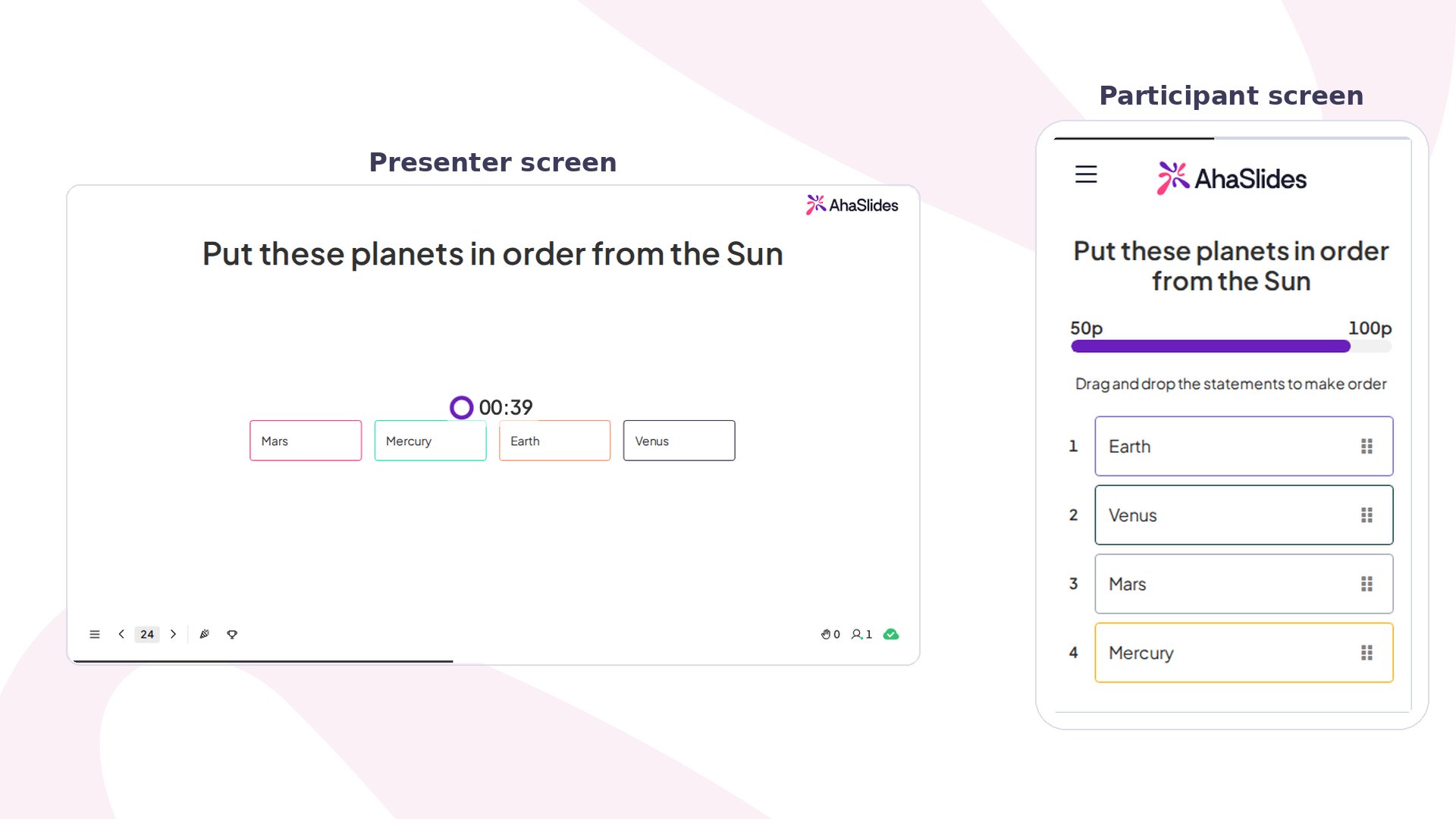Click presenter slide progress bar

coord(263,661)
